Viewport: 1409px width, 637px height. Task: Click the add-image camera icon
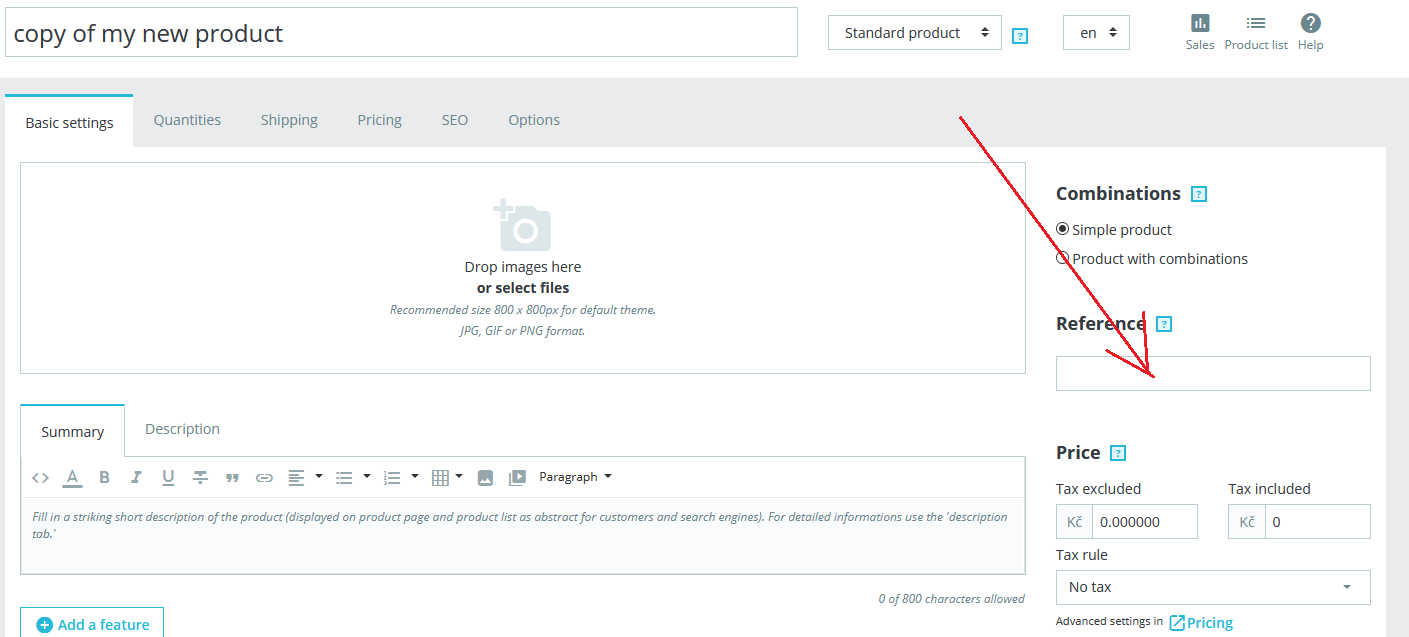click(x=522, y=224)
